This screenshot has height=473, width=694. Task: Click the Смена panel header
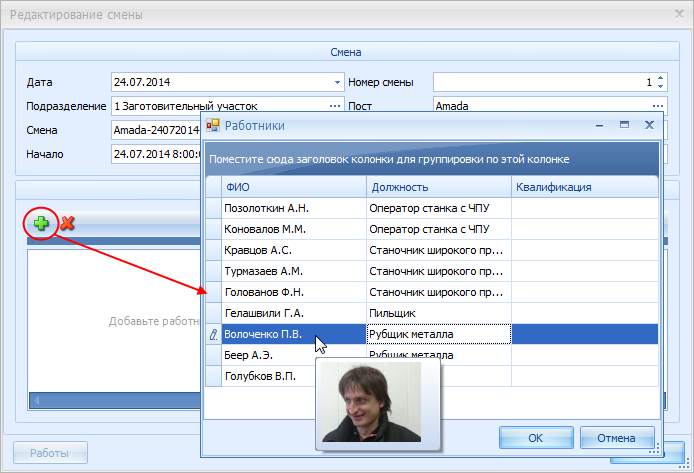click(347, 52)
